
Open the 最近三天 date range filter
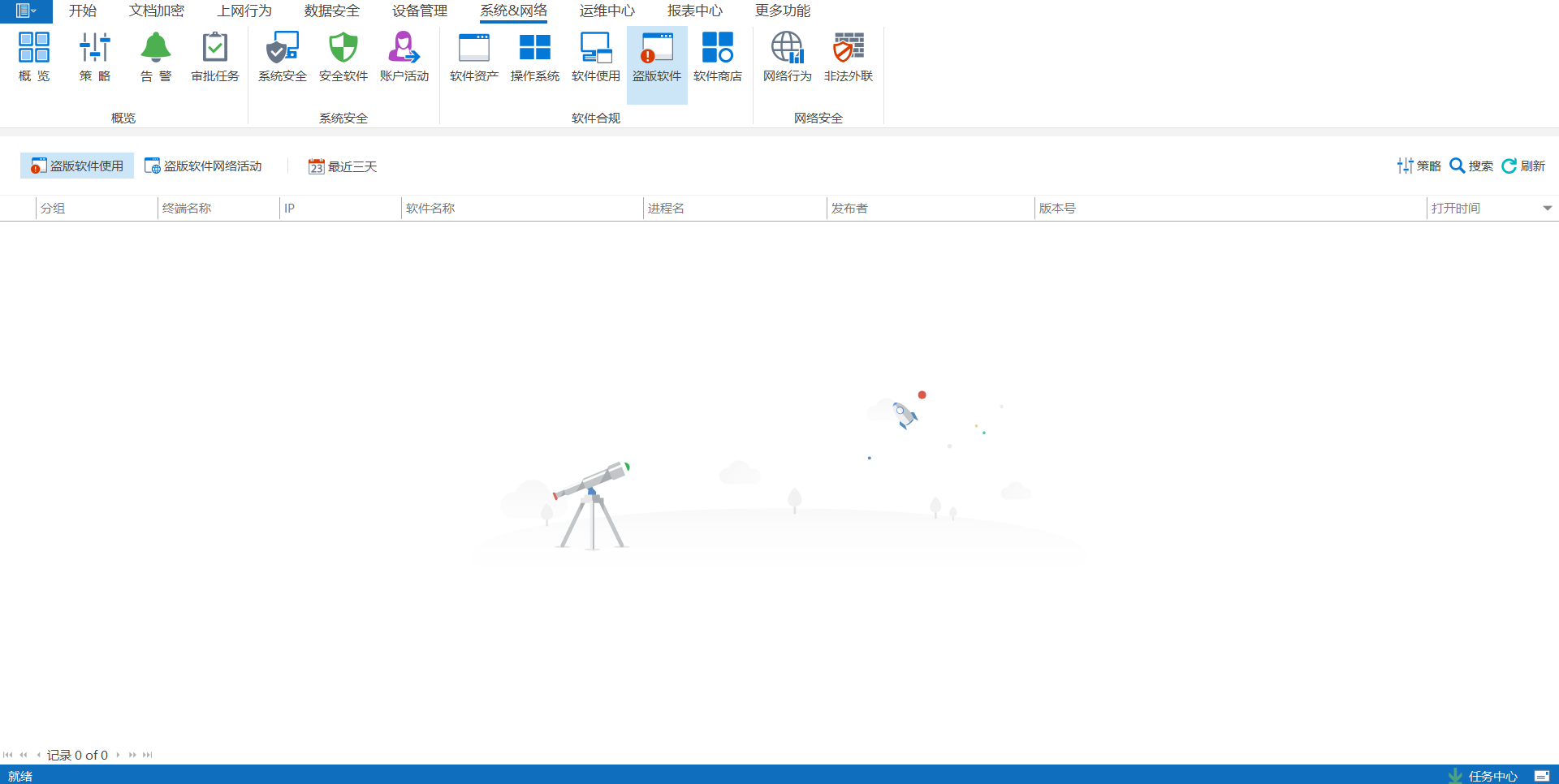pos(343,166)
